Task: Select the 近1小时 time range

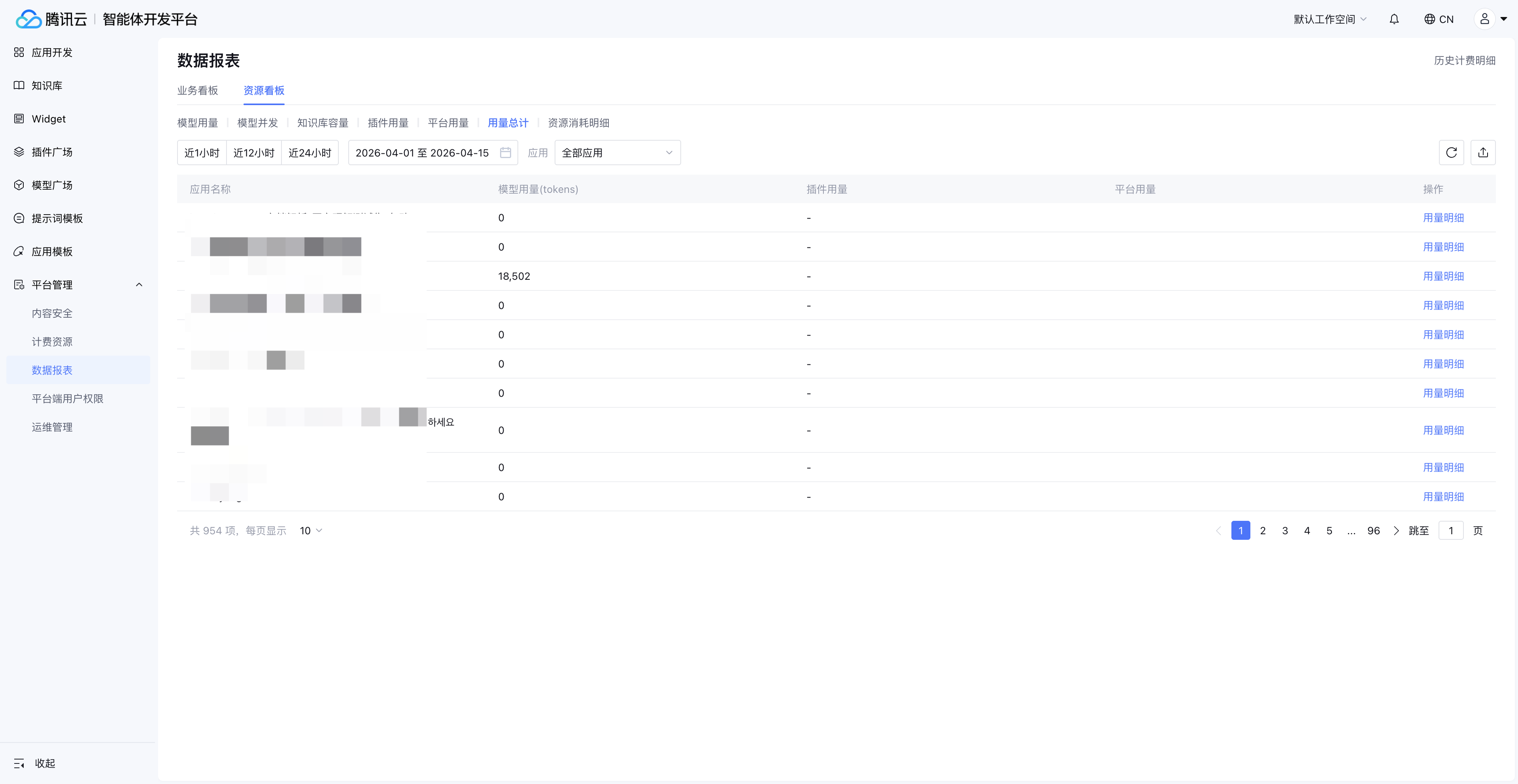Action: click(202, 153)
